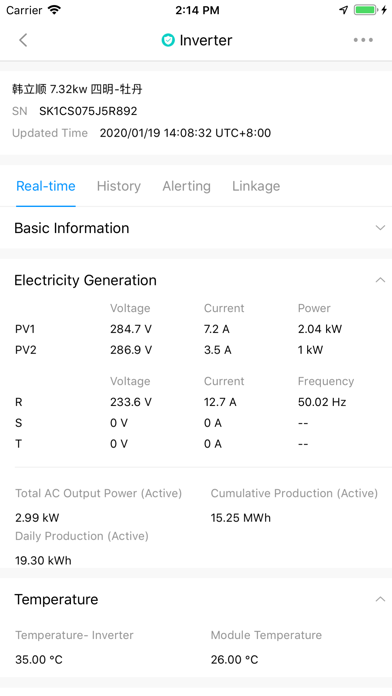The height and width of the screenshot is (696, 392).
Task: Select the Real-time tab
Action: tap(46, 186)
